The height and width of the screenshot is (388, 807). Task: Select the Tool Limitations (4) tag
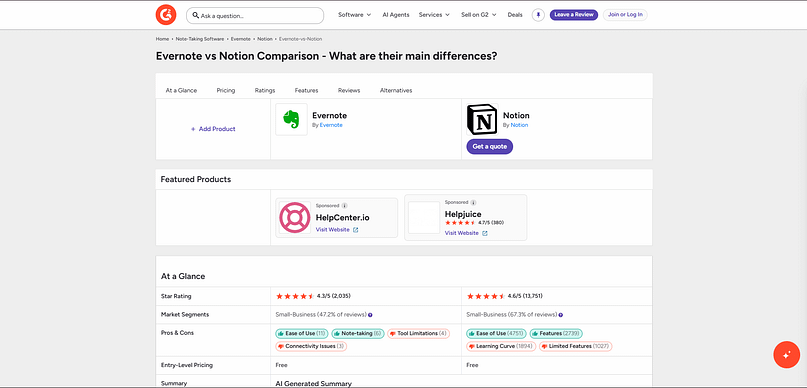point(418,333)
